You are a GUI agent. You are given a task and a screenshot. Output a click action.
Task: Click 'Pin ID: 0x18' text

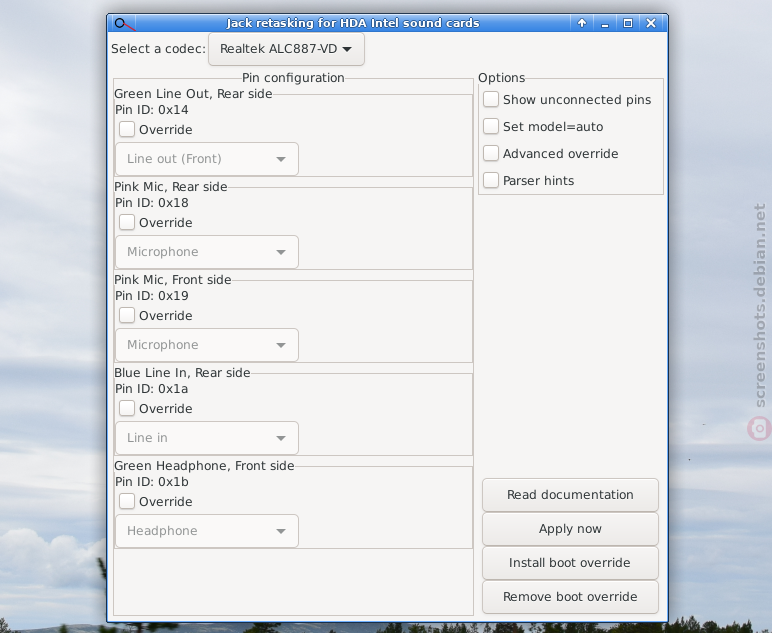[x=152, y=203]
